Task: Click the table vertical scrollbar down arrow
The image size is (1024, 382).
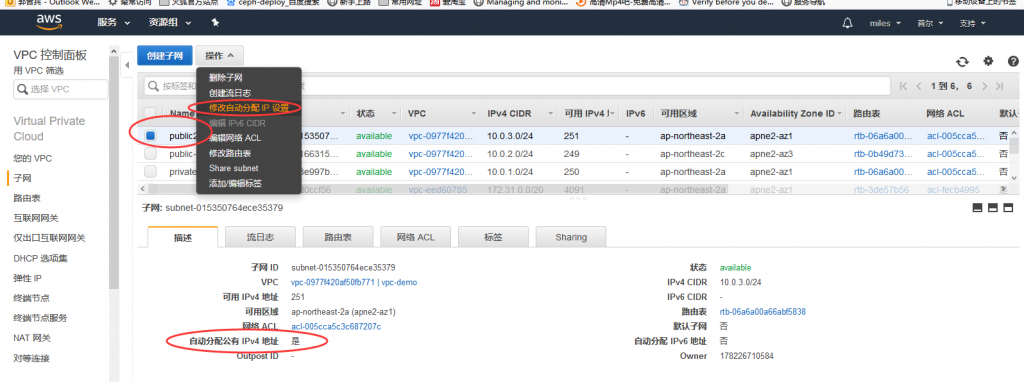Action: click(x=1015, y=178)
